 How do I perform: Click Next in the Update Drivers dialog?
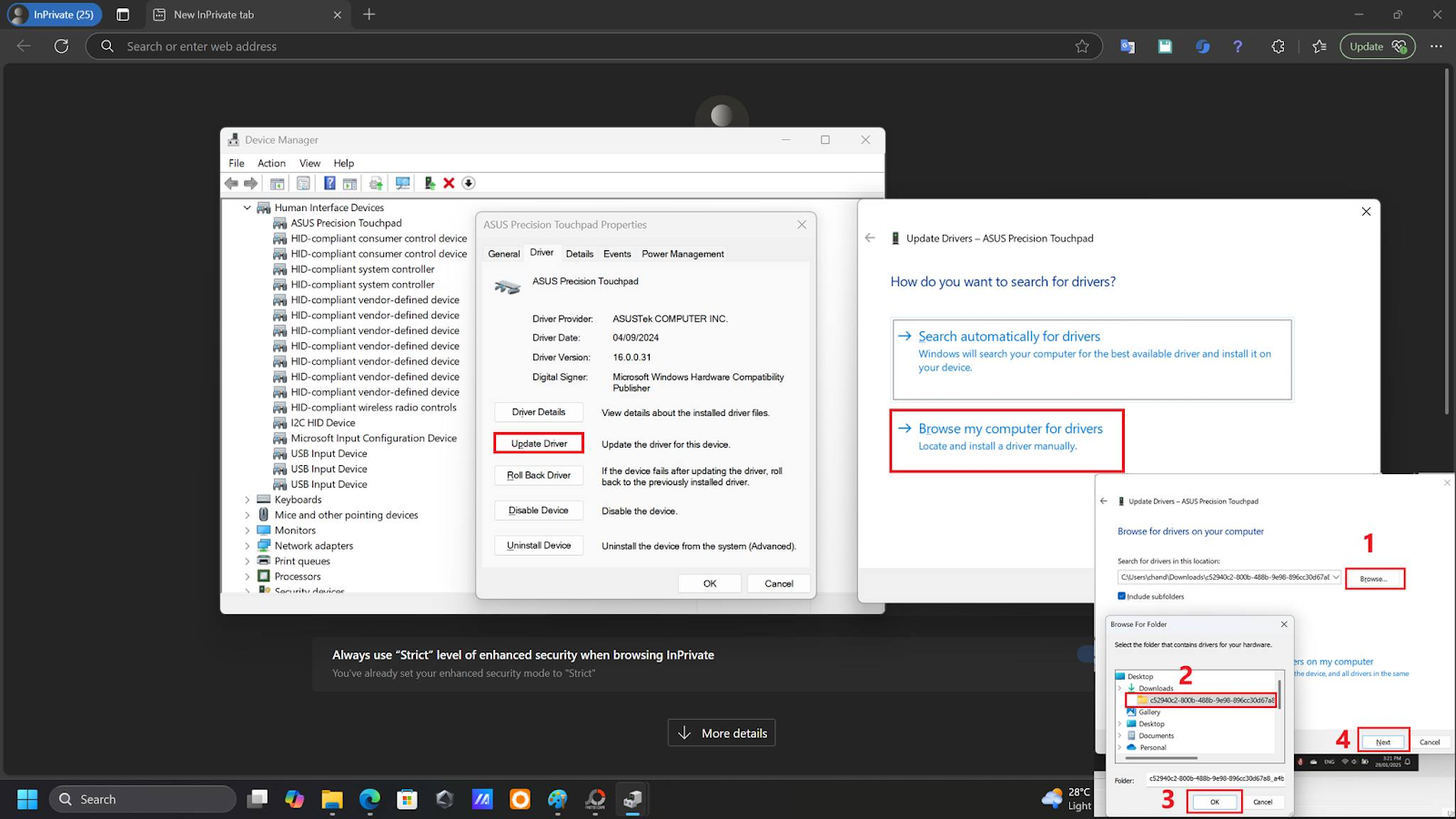pos(1383,742)
